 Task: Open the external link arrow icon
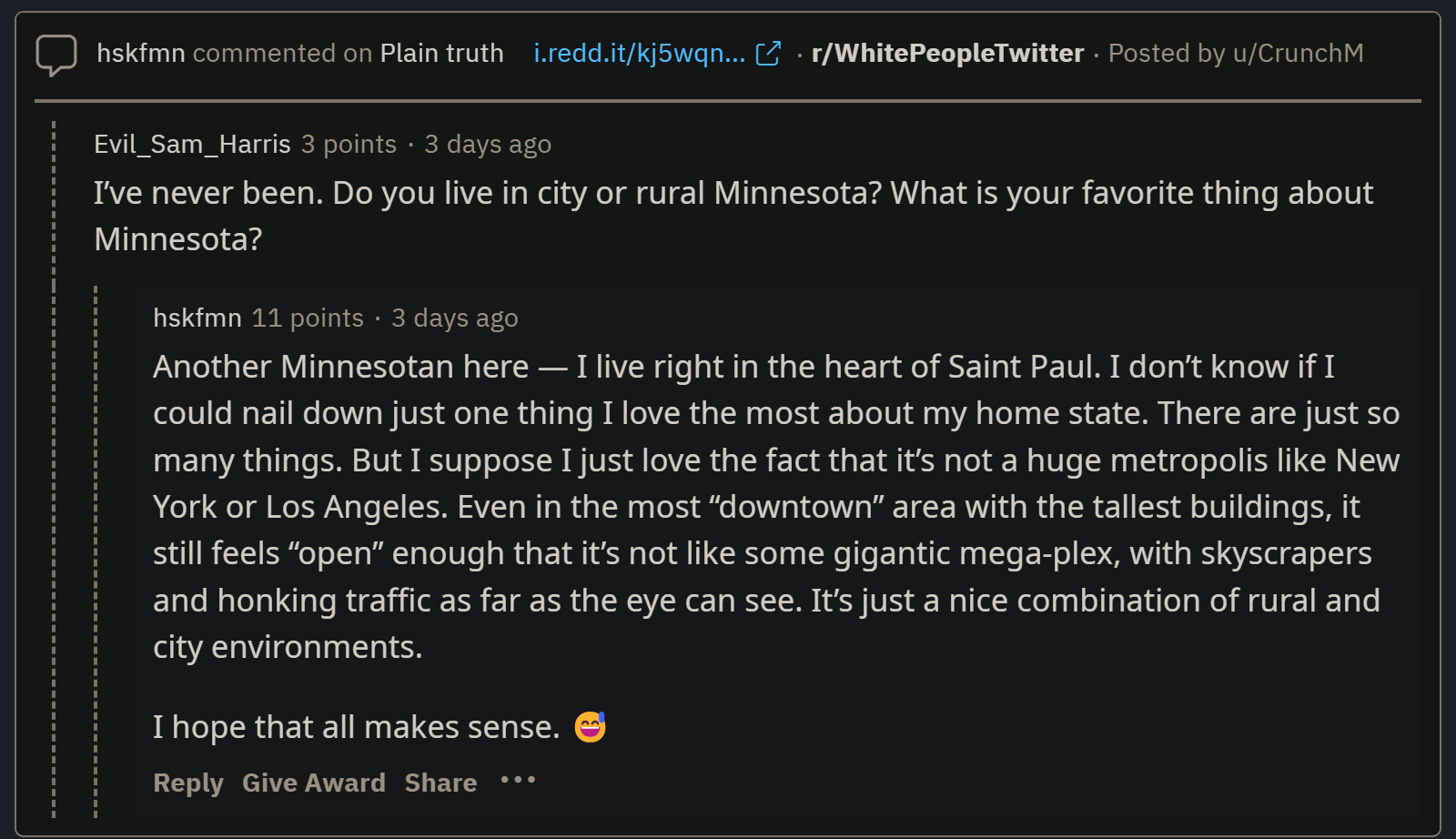[768, 54]
